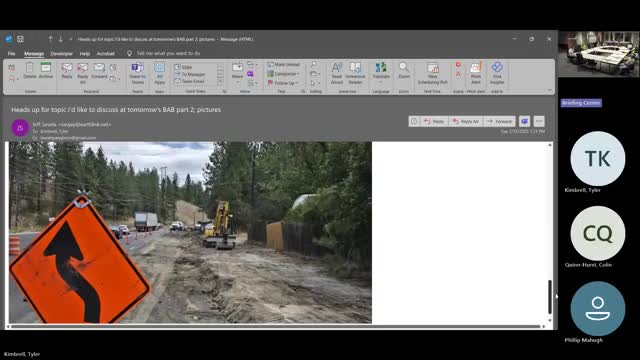This screenshot has width=640, height=360.
Task: Expand the More respond actions dropdown
Action: (115, 78)
